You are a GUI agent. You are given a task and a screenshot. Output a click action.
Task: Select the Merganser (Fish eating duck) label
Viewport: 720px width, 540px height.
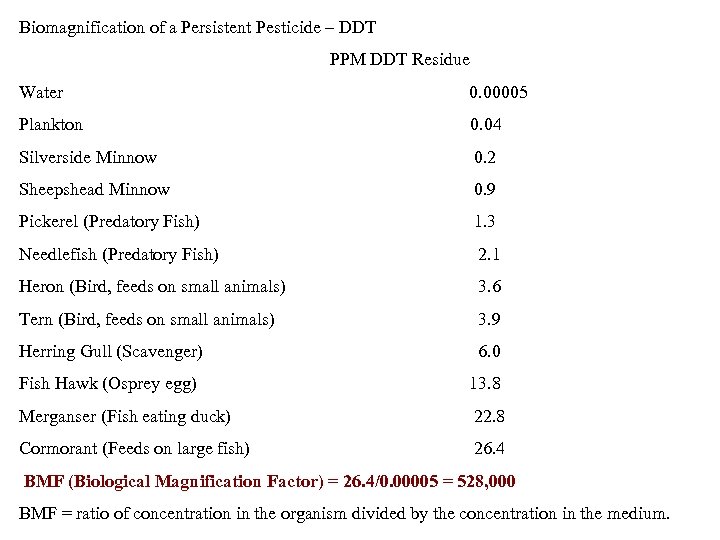click(x=125, y=416)
